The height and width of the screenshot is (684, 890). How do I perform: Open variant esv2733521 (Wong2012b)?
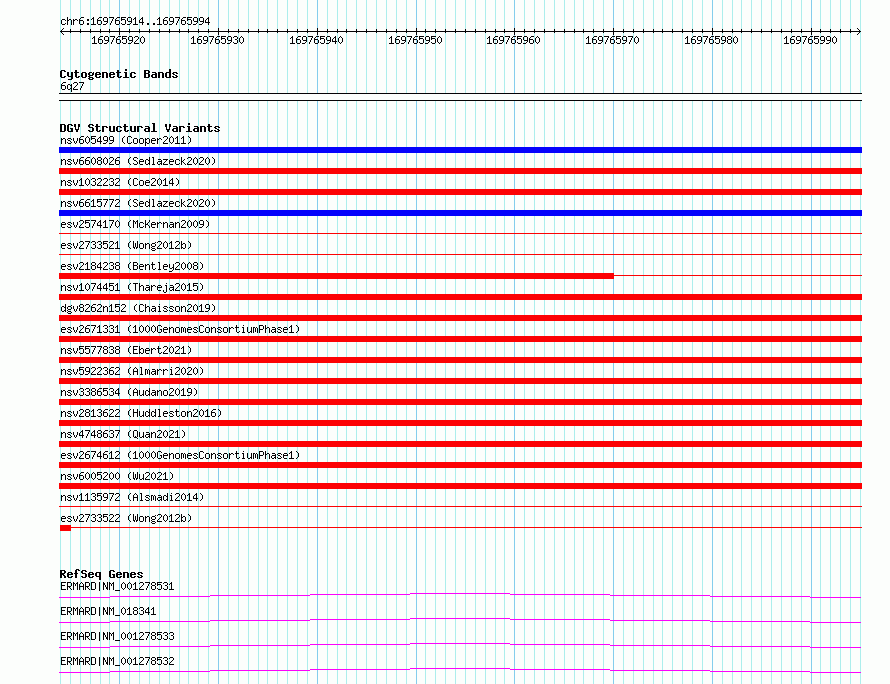click(x=126, y=245)
